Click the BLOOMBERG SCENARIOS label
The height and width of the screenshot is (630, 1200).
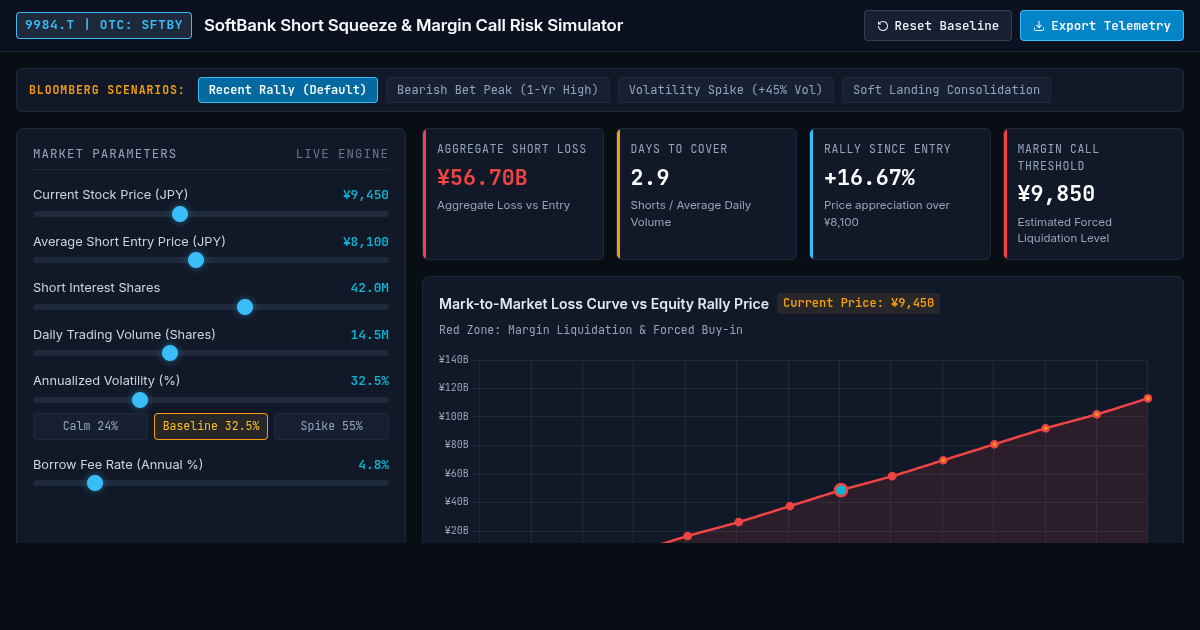coord(107,90)
